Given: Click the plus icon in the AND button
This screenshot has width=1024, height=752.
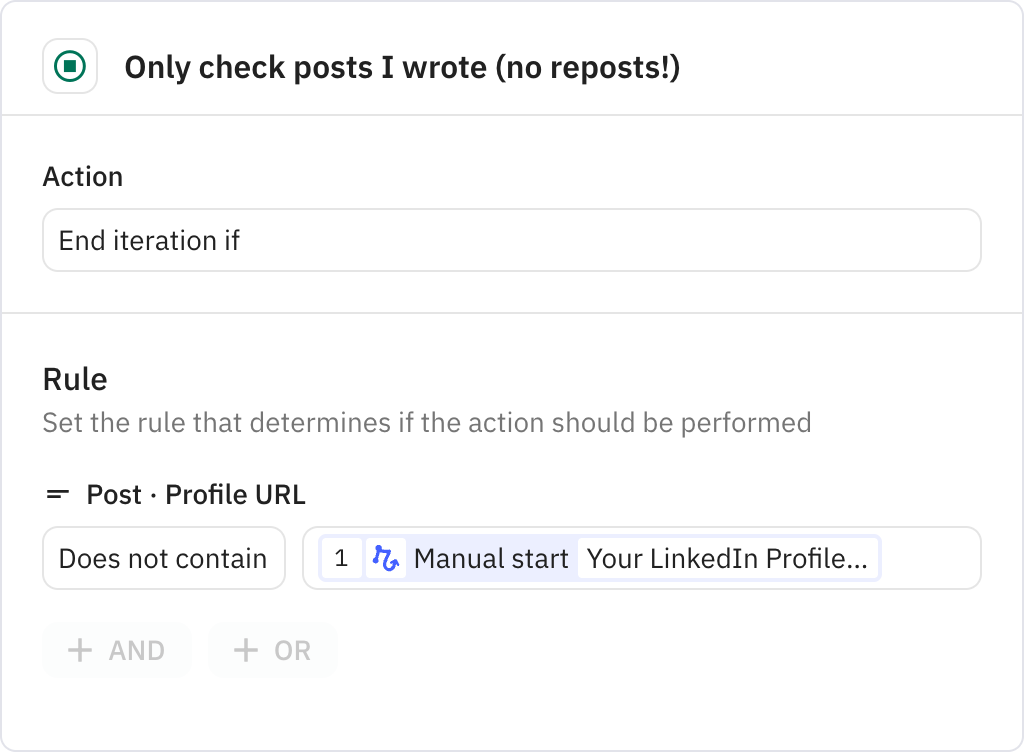Looking at the screenshot, I should coord(79,651).
